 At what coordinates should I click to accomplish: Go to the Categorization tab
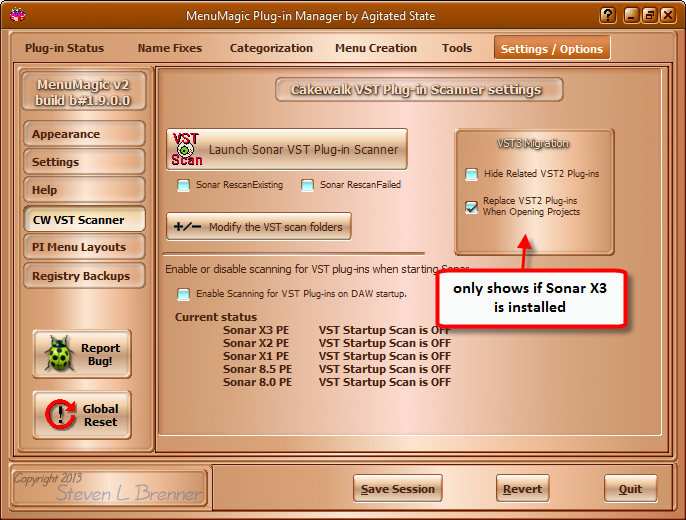point(271,48)
